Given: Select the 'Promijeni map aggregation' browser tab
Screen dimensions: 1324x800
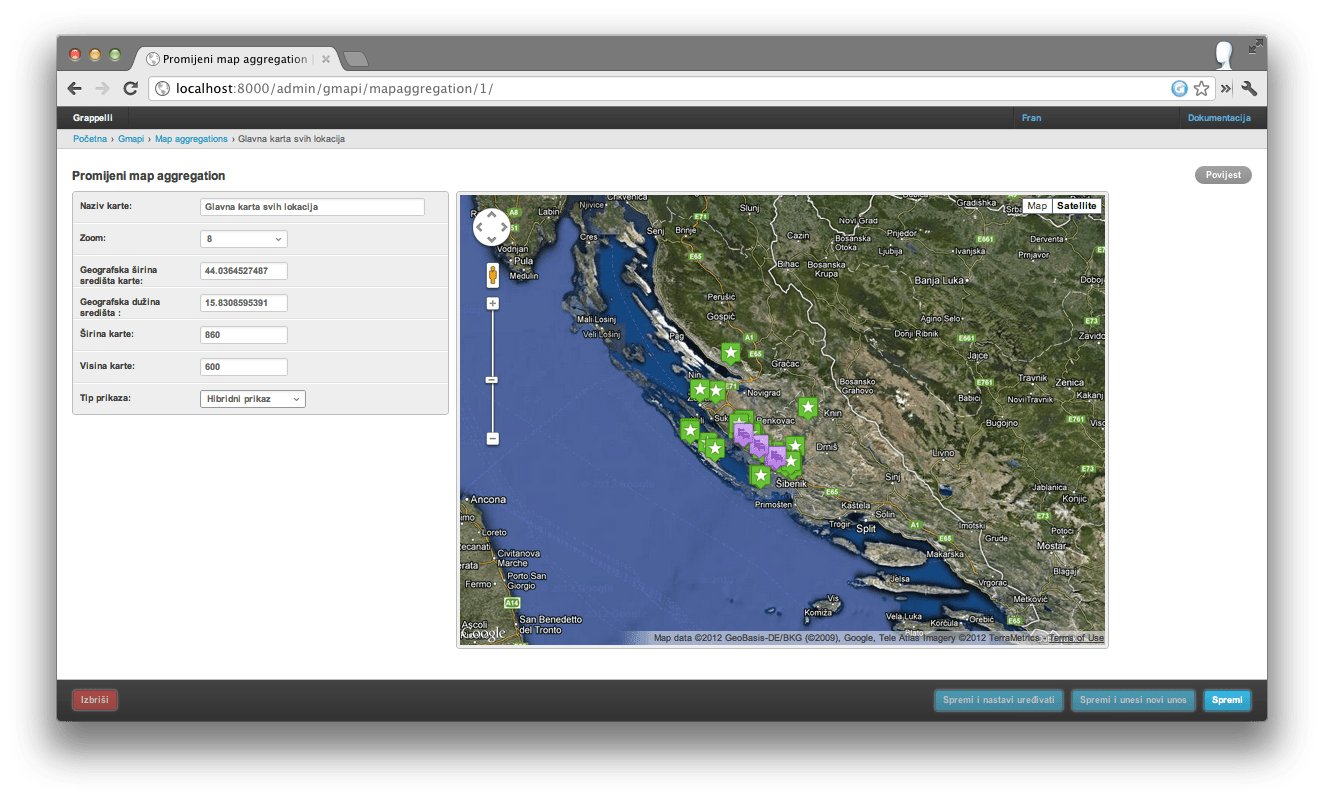Looking at the screenshot, I should click(x=232, y=58).
